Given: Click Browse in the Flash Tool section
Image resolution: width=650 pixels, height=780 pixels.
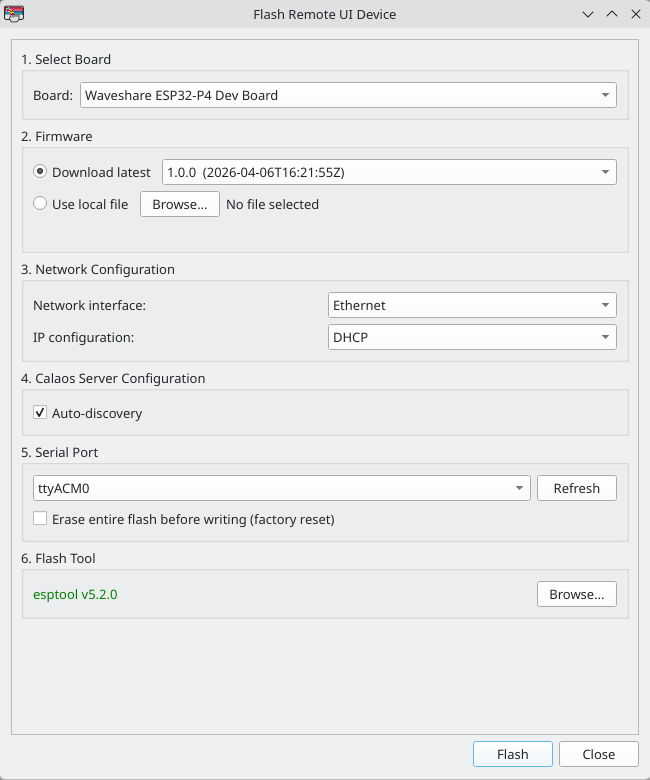Looking at the screenshot, I should 576,594.
